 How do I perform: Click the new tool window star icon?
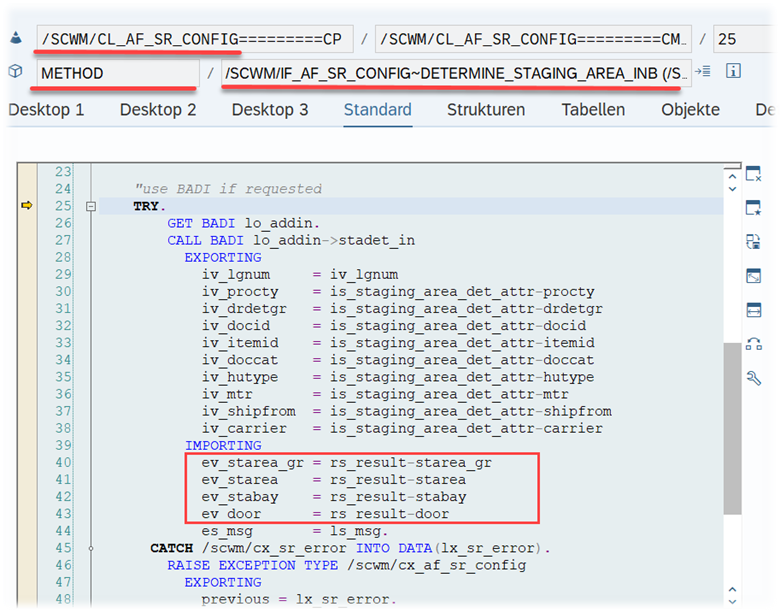tap(753, 208)
